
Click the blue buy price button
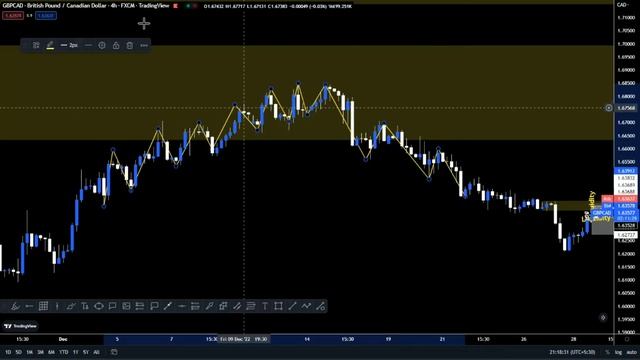(46, 16)
